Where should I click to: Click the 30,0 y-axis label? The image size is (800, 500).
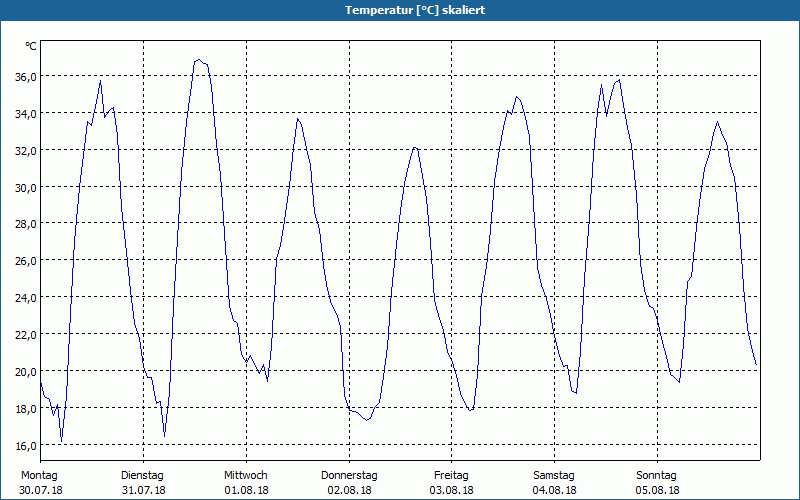pos(26,187)
